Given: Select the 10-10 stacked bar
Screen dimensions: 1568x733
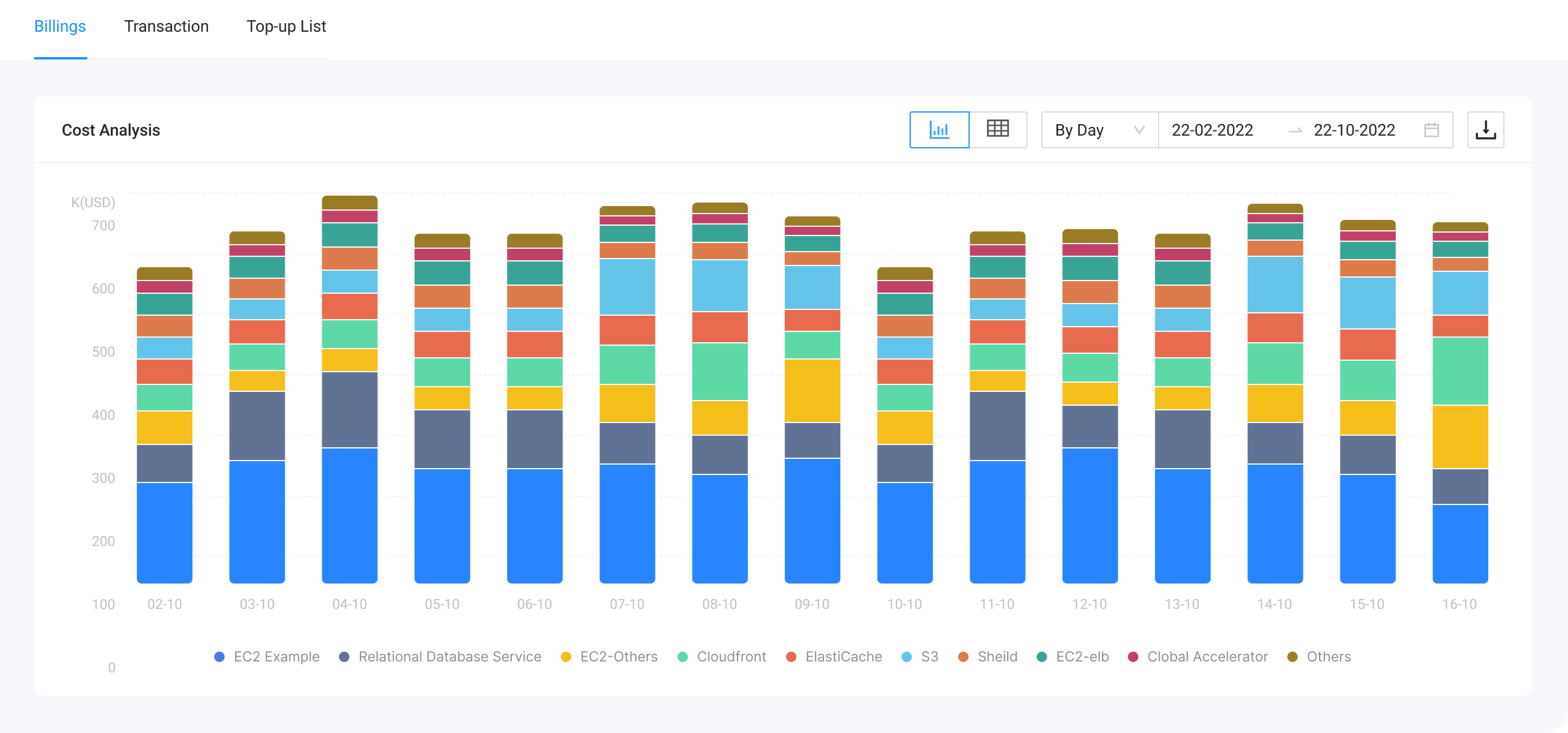Looking at the screenshot, I should pyautogui.click(x=904, y=425).
